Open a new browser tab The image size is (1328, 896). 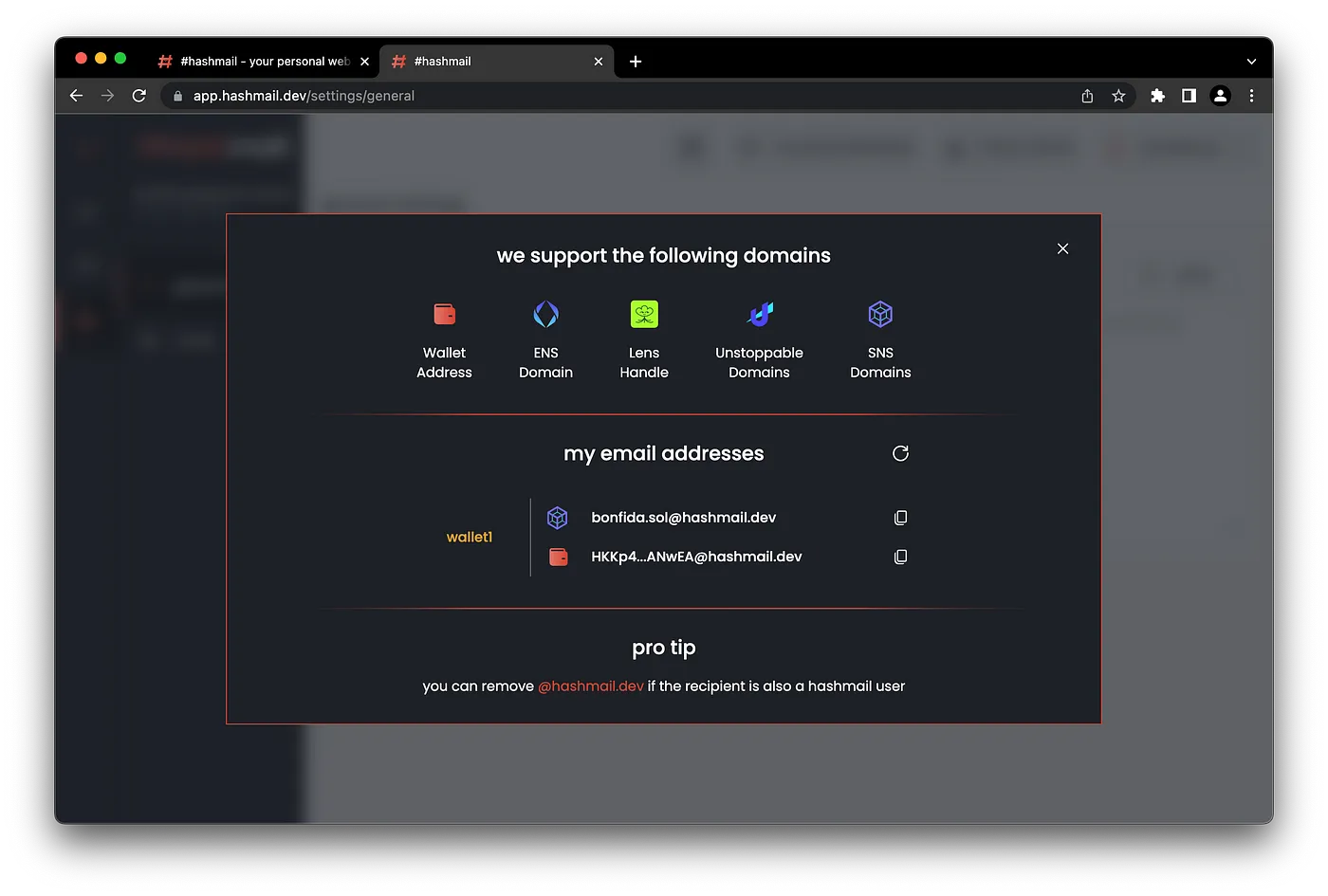coord(636,62)
